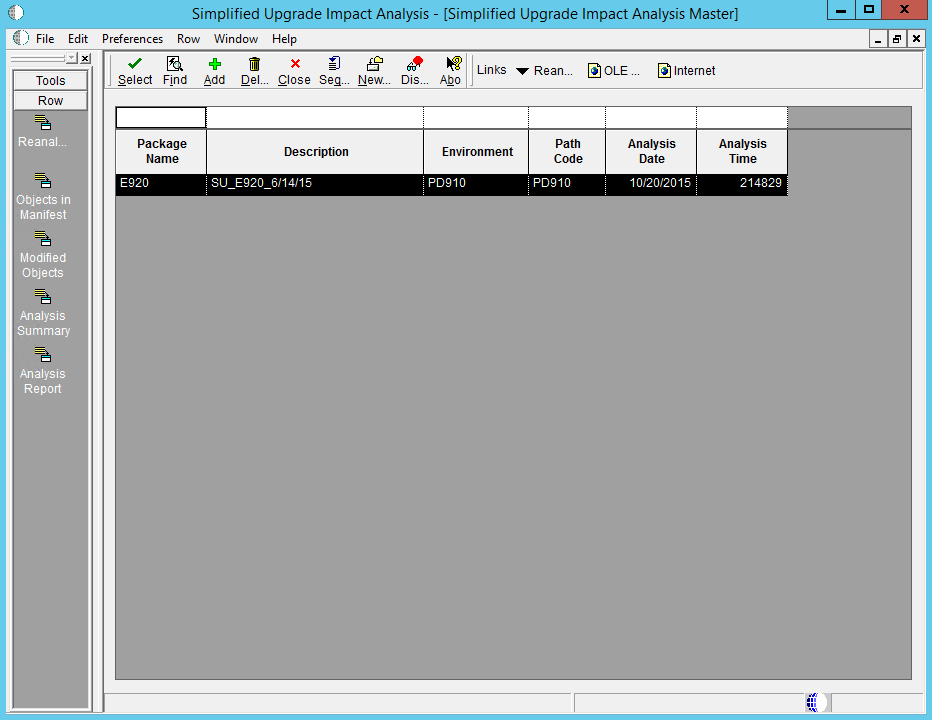Click the SU_E920_6/14/15 description cell
Image resolution: width=932 pixels, height=720 pixels.
click(x=315, y=184)
